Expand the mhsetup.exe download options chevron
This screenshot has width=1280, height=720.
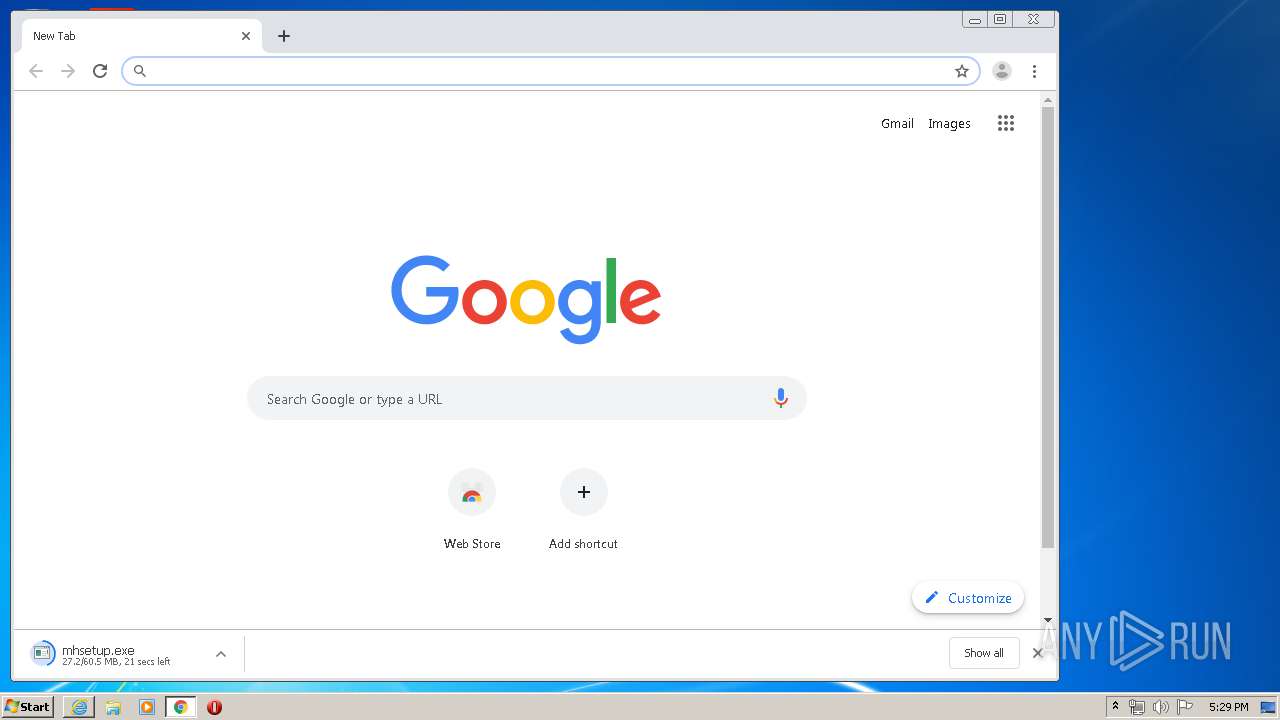pyautogui.click(x=221, y=654)
